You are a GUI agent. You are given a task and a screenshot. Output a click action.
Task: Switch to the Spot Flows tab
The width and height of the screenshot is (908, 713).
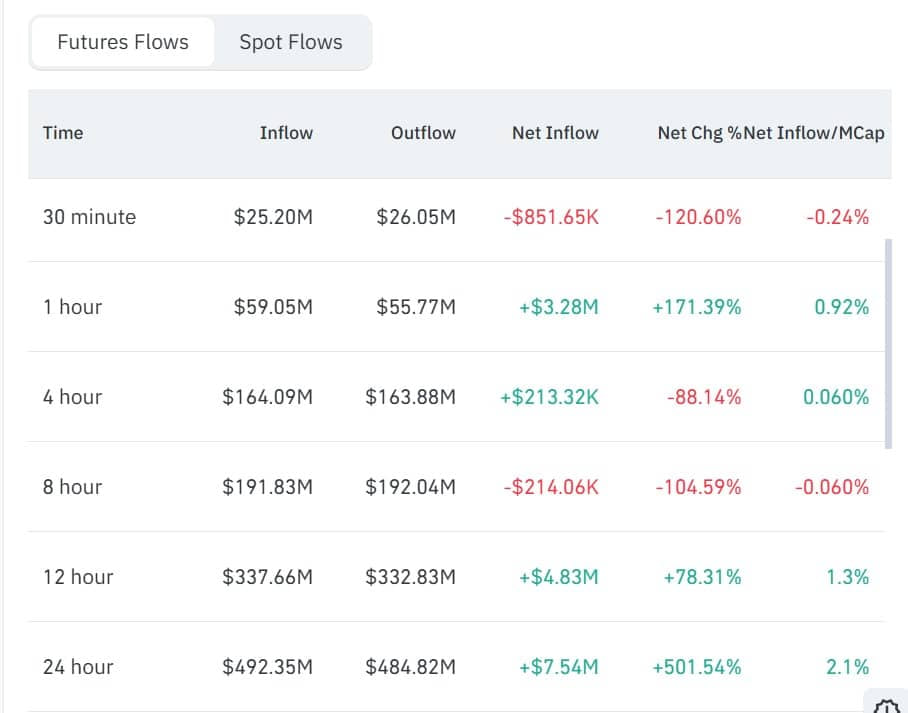click(x=290, y=42)
